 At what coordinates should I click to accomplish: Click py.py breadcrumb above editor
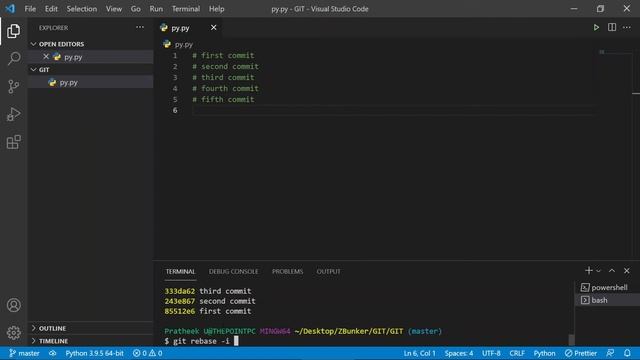pyautogui.click(x=183, y=44)
